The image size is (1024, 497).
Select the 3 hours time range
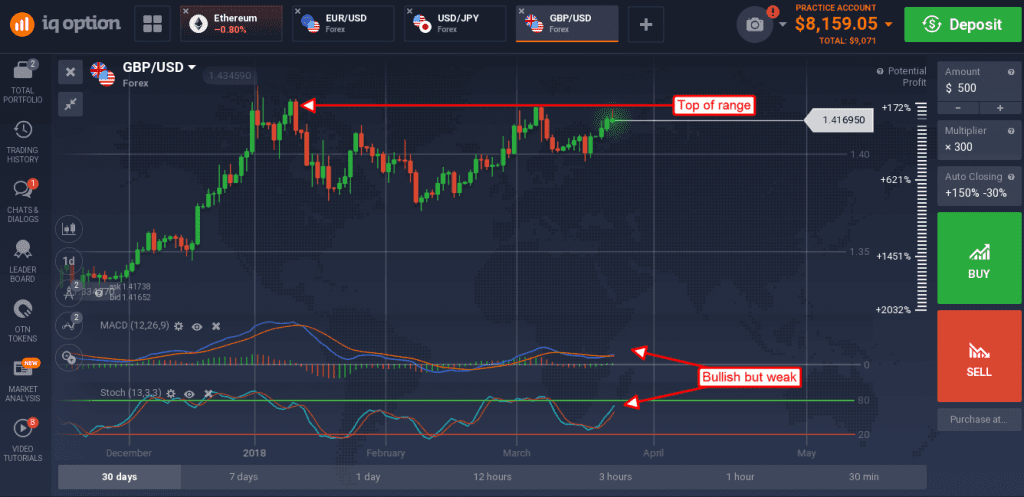[616, 477]
